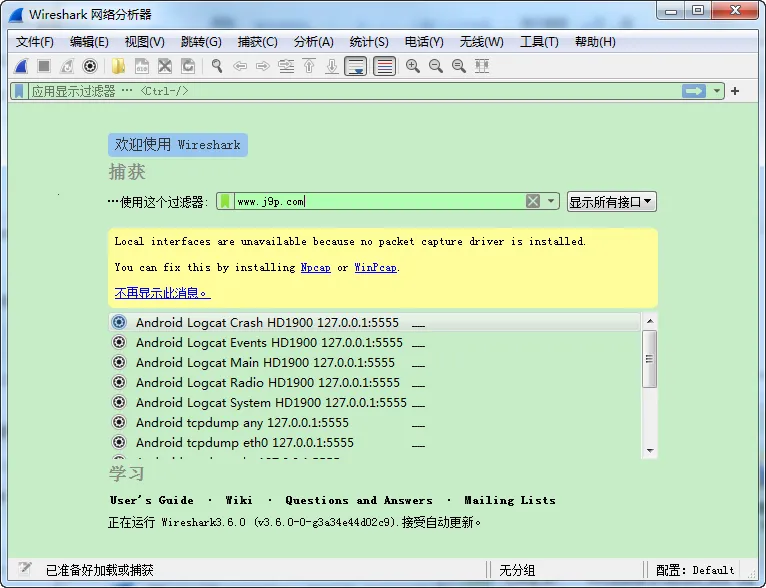
Task: Apply display filter arrow button
Action: click(694, 91)
